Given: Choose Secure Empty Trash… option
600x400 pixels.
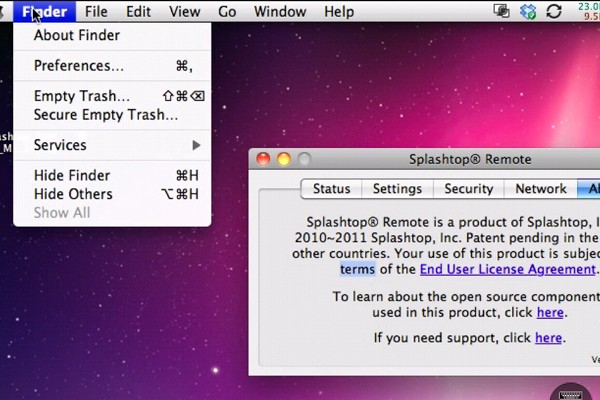Looking at the screenshot, I should click(x=106, y=115).
